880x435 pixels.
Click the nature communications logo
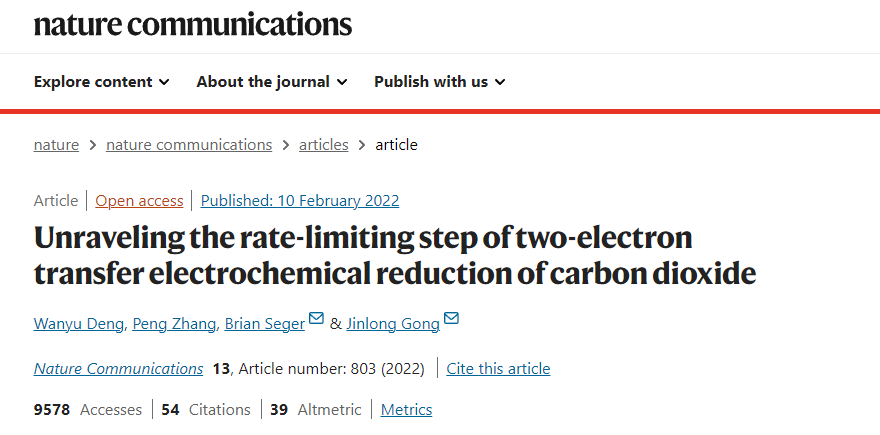pos(192,25)
